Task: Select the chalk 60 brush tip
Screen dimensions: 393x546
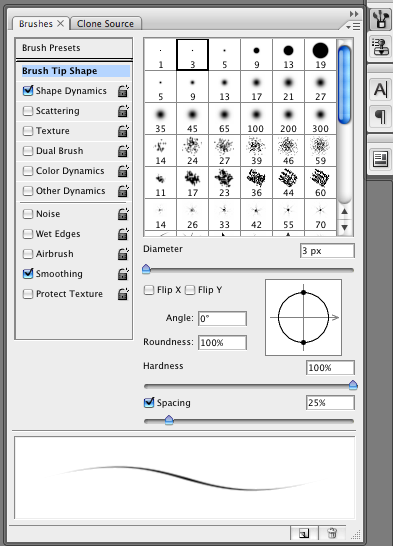Action: tap(320, 183)
